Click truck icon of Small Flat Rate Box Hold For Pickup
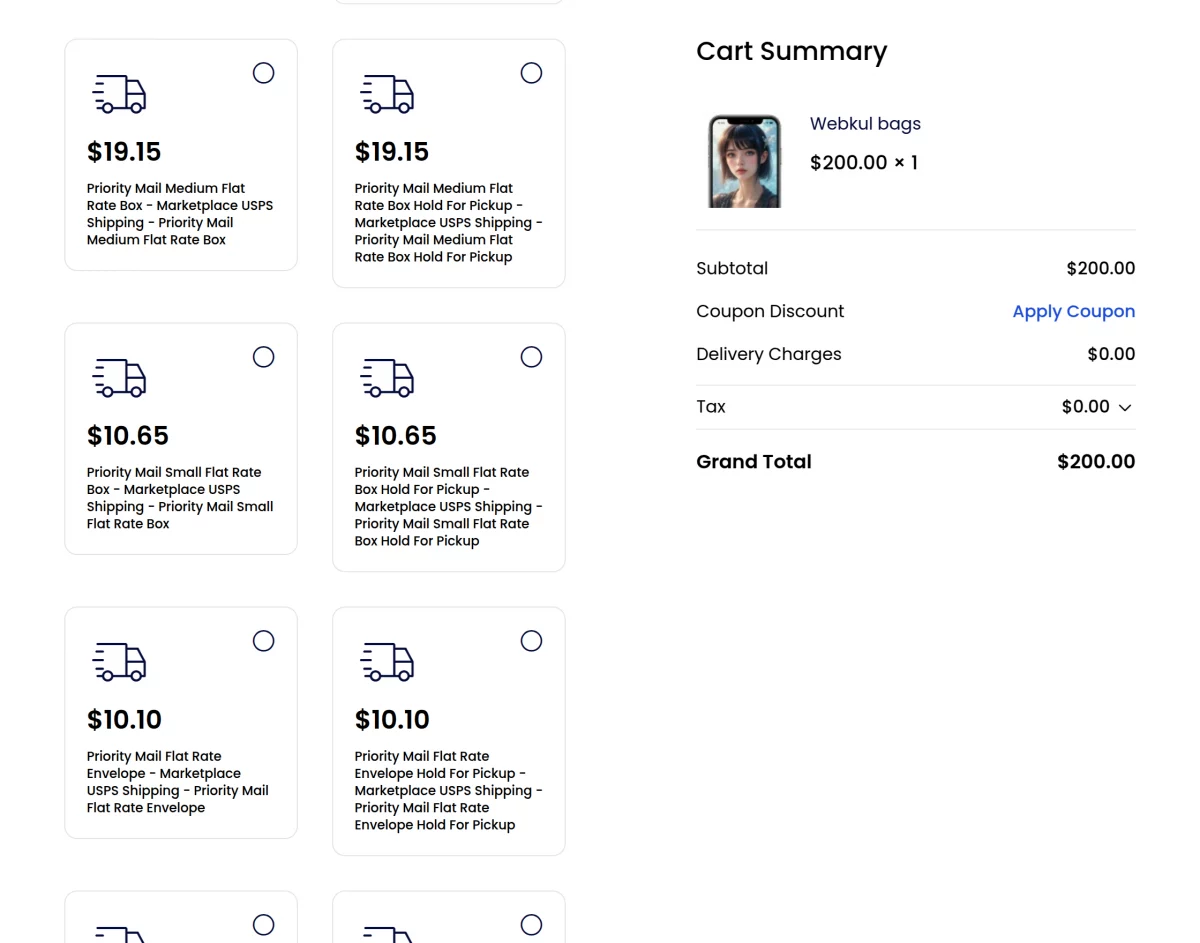Screen dimensions: 1200x943 [x=387, y=378]
